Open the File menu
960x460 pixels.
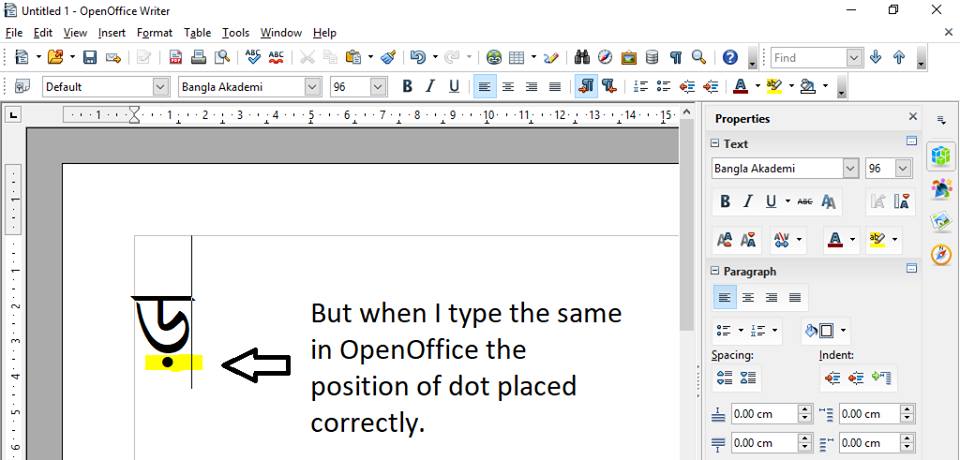click(x=13, y=32)
